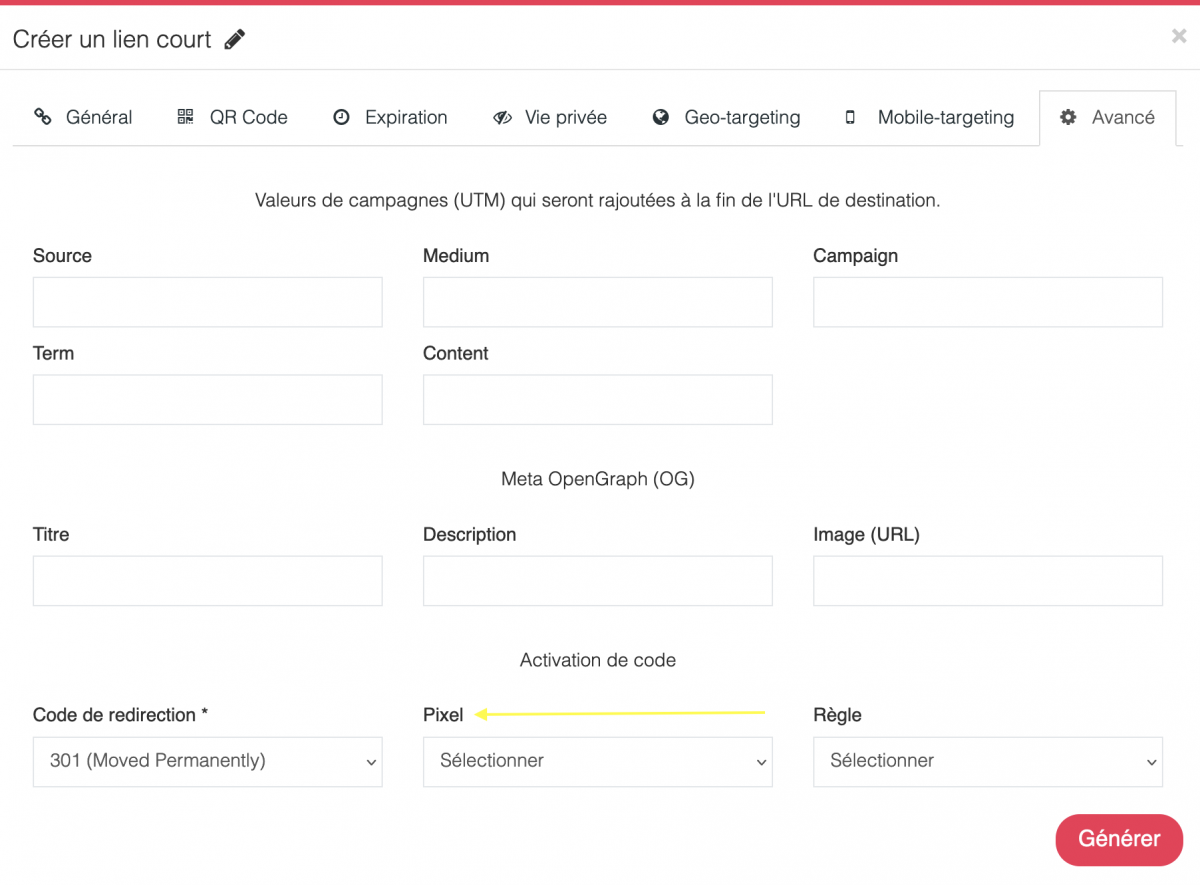Click the 'Image (URL)' field label
This screenshot has width=1200, height=885.
pos(866,535)
